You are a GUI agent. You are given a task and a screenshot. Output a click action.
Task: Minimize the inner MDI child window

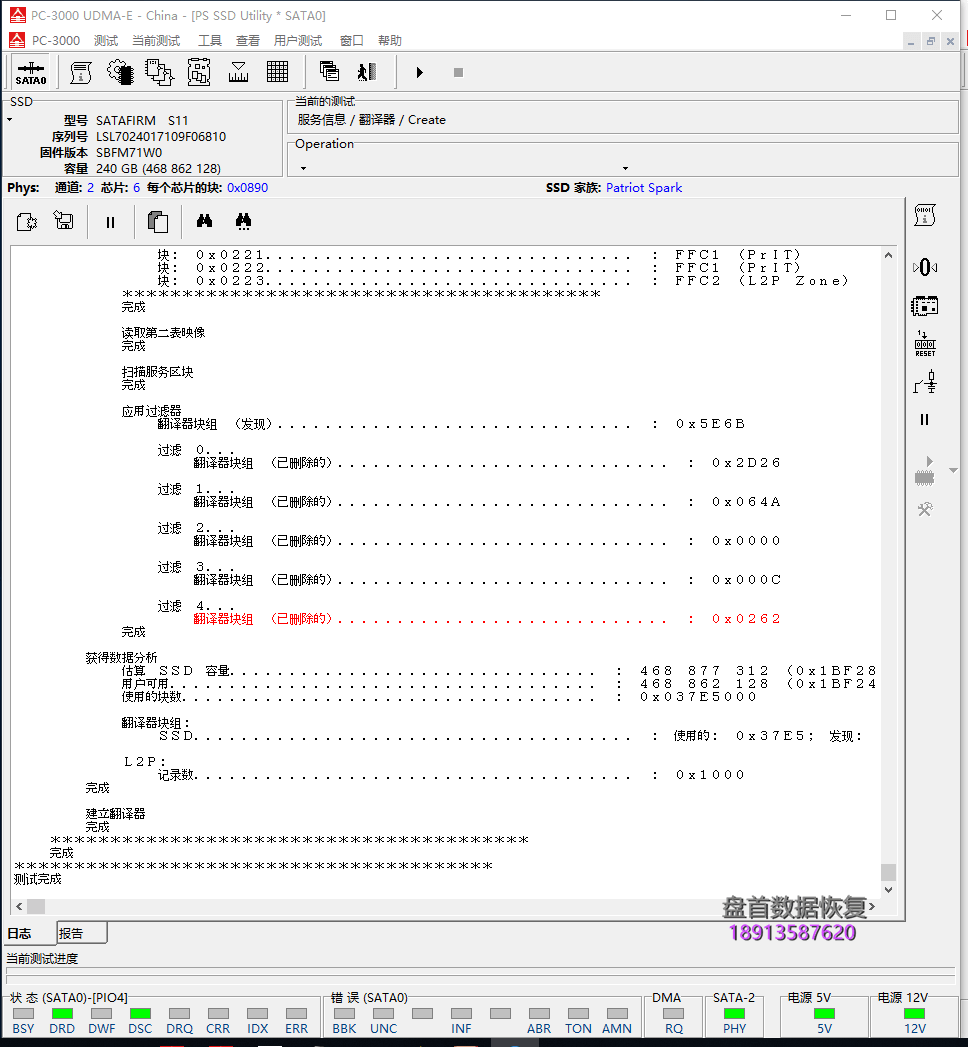(911, 41)
